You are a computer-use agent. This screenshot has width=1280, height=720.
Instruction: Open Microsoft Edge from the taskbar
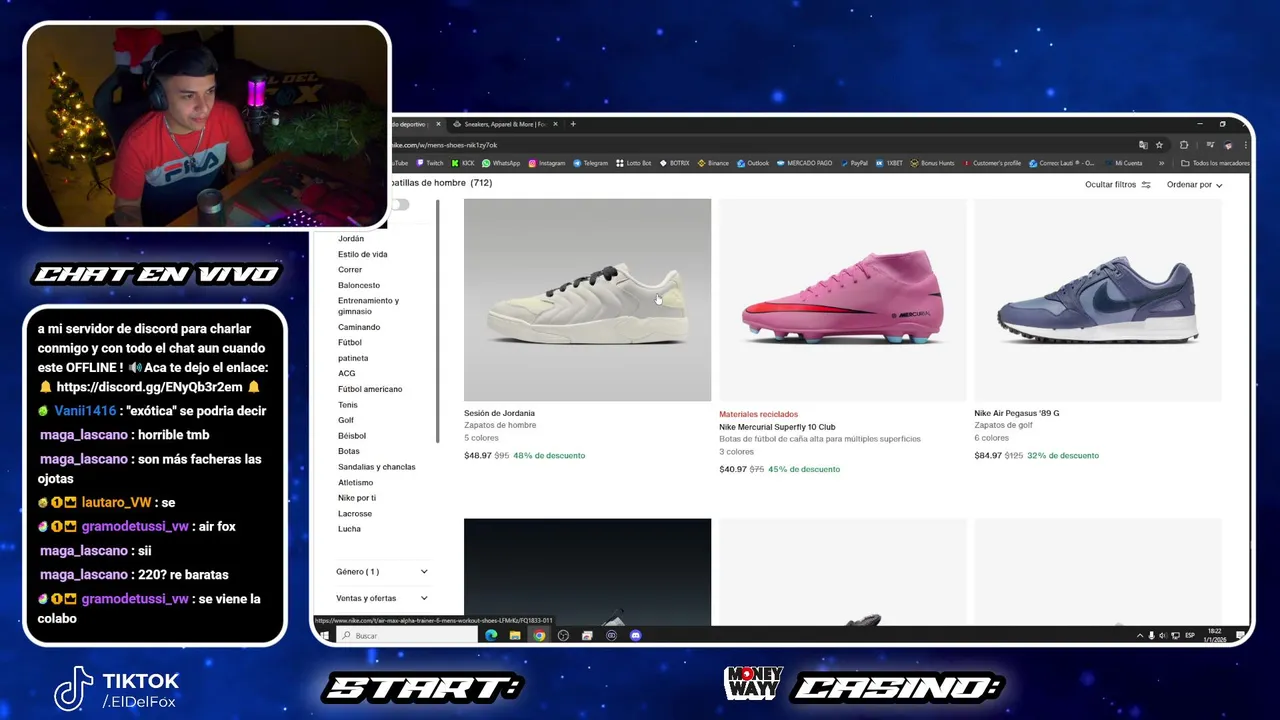[x=491, y=635]
